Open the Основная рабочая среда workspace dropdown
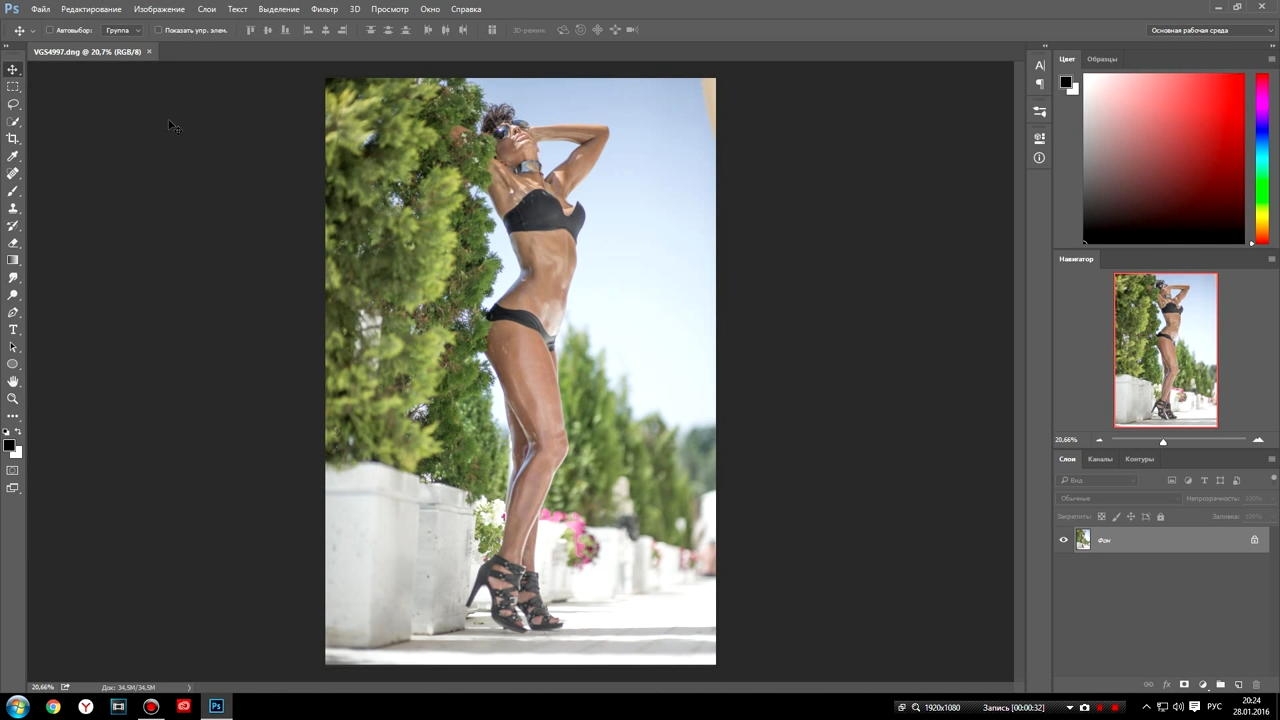 click(x=1212, y=30)
